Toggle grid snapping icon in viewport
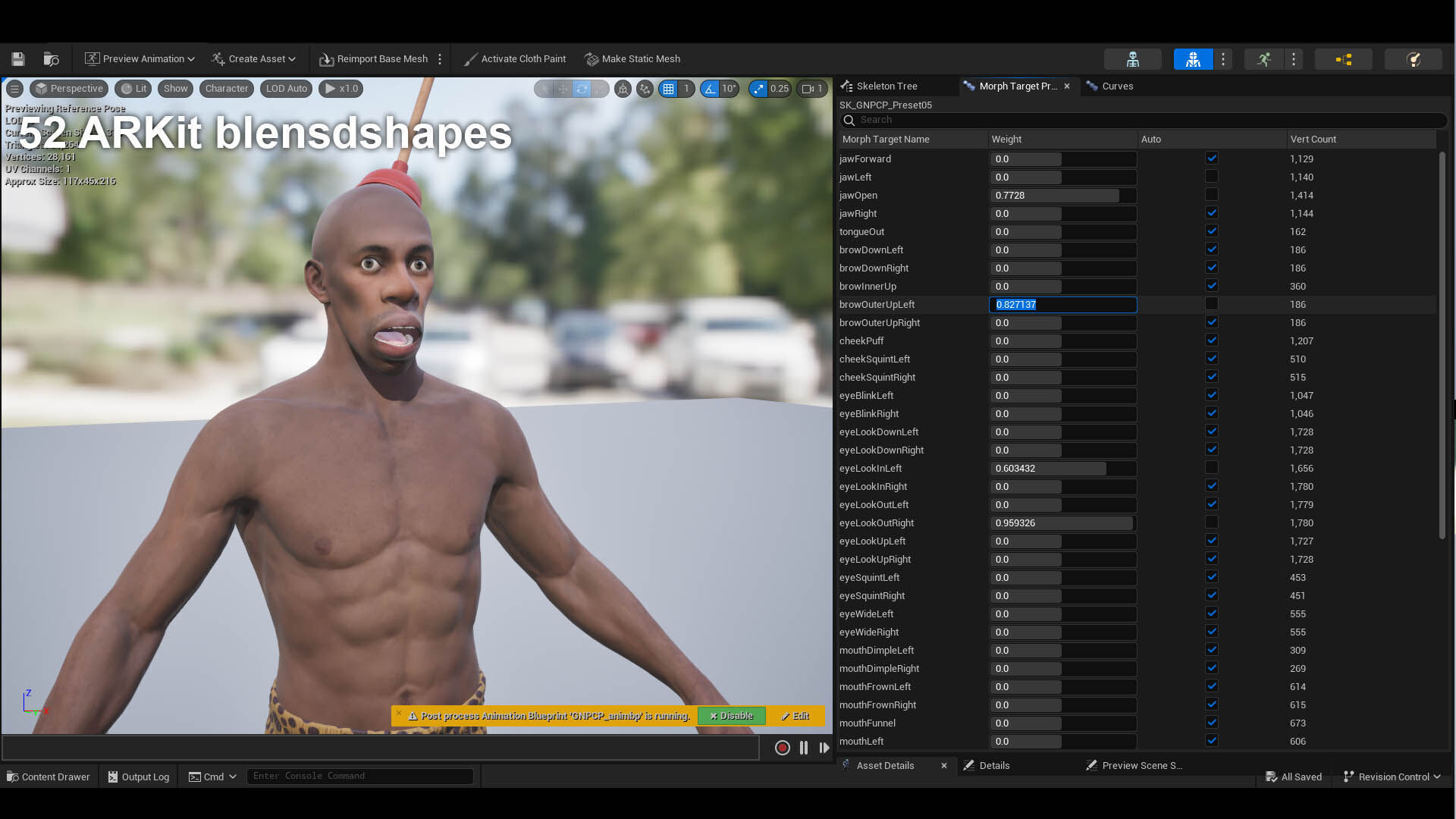This screenshot has height=819, width=1456. coord(668,89)
